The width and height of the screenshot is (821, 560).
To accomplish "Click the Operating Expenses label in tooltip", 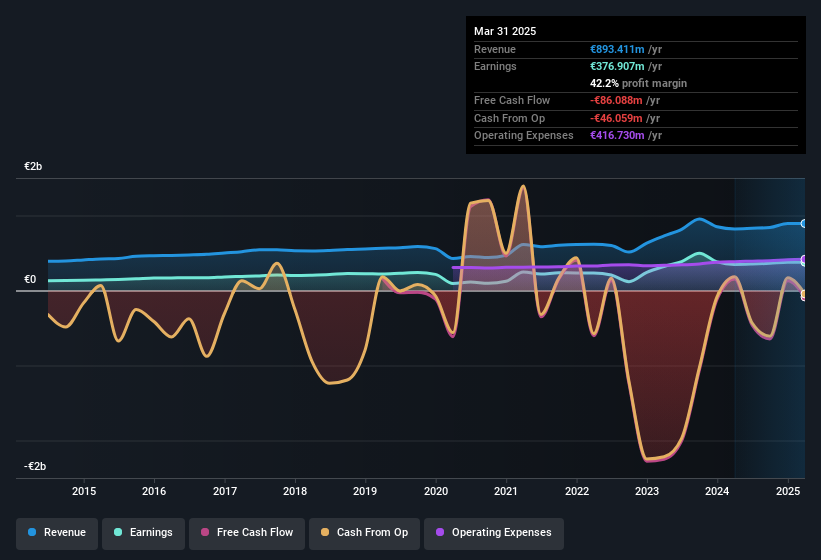I will pyautogui.click(x=524, y=135).
